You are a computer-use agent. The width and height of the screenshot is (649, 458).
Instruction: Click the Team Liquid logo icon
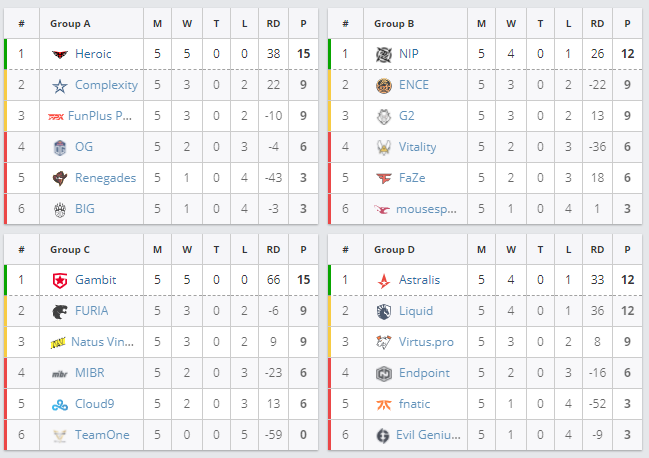tap(384, 311)
